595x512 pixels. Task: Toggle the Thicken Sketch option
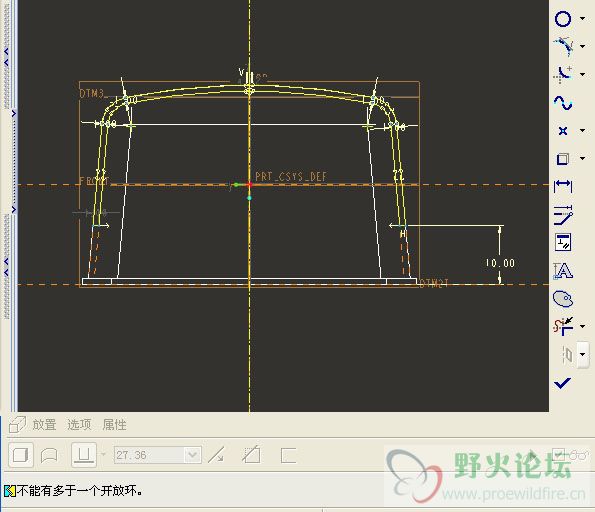[x=288, y=455]
